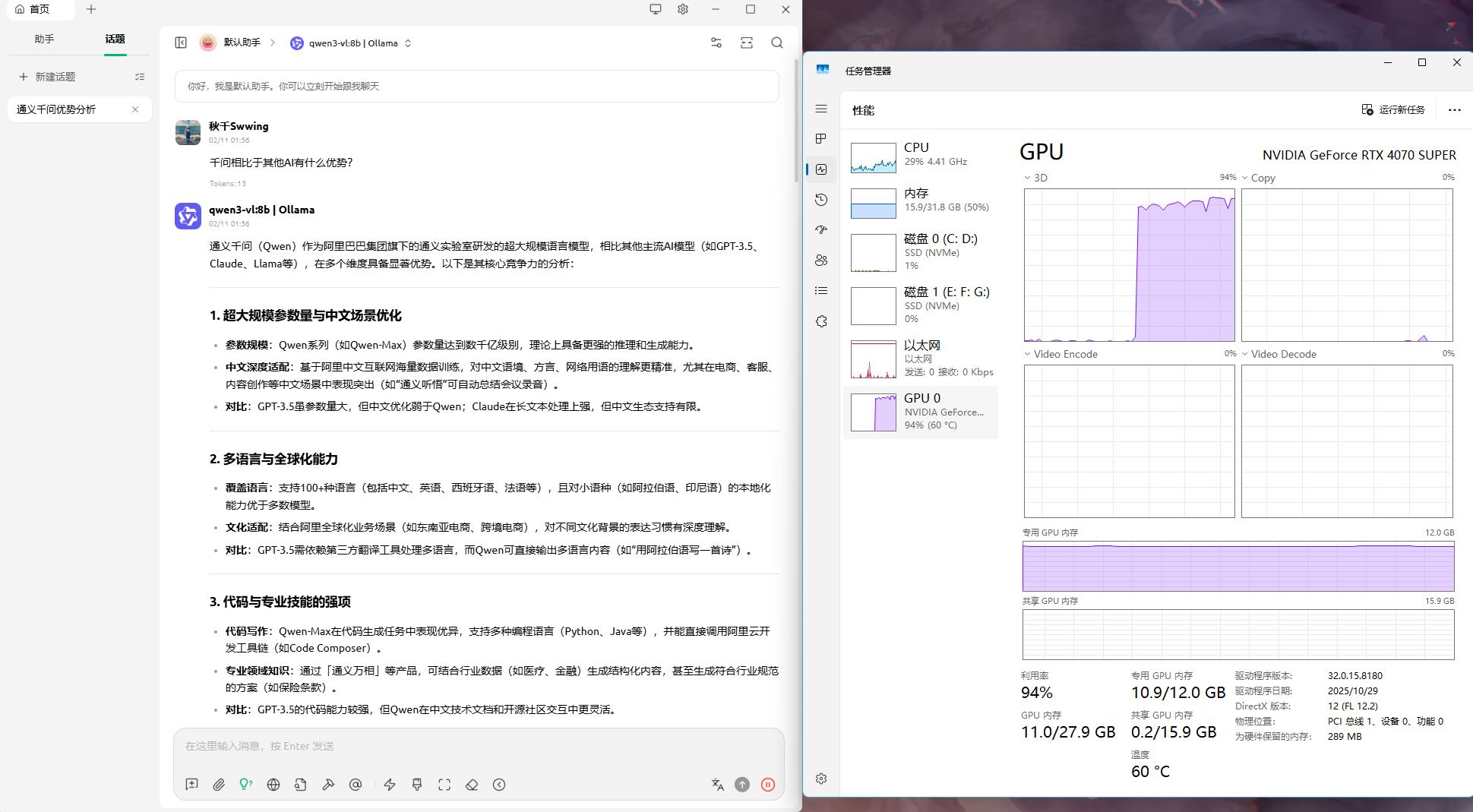The height and width of the screenshot is (812, 1473).
Task: Click the chat vertical scrollbar
Action: coord(796,122)
